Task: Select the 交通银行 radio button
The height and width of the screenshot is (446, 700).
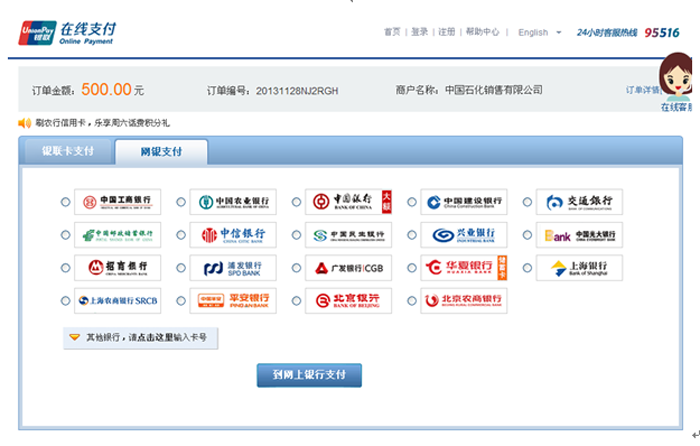Action: (527, 202)
